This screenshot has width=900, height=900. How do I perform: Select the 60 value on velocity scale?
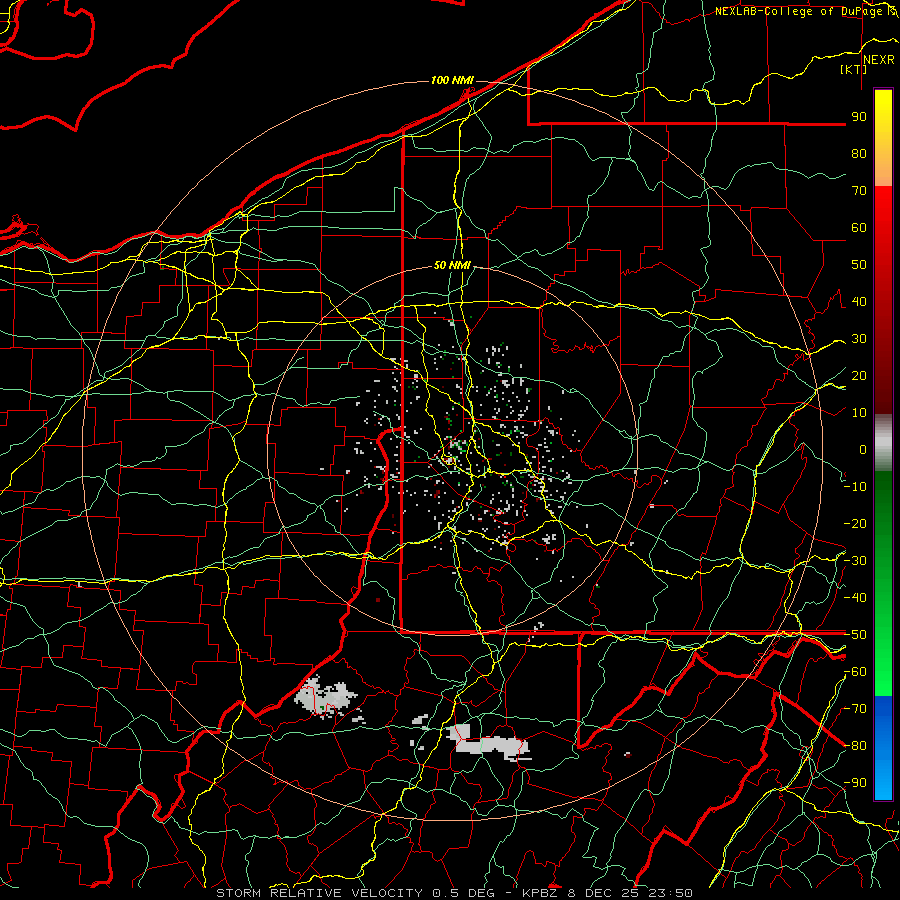click(859, 228)
